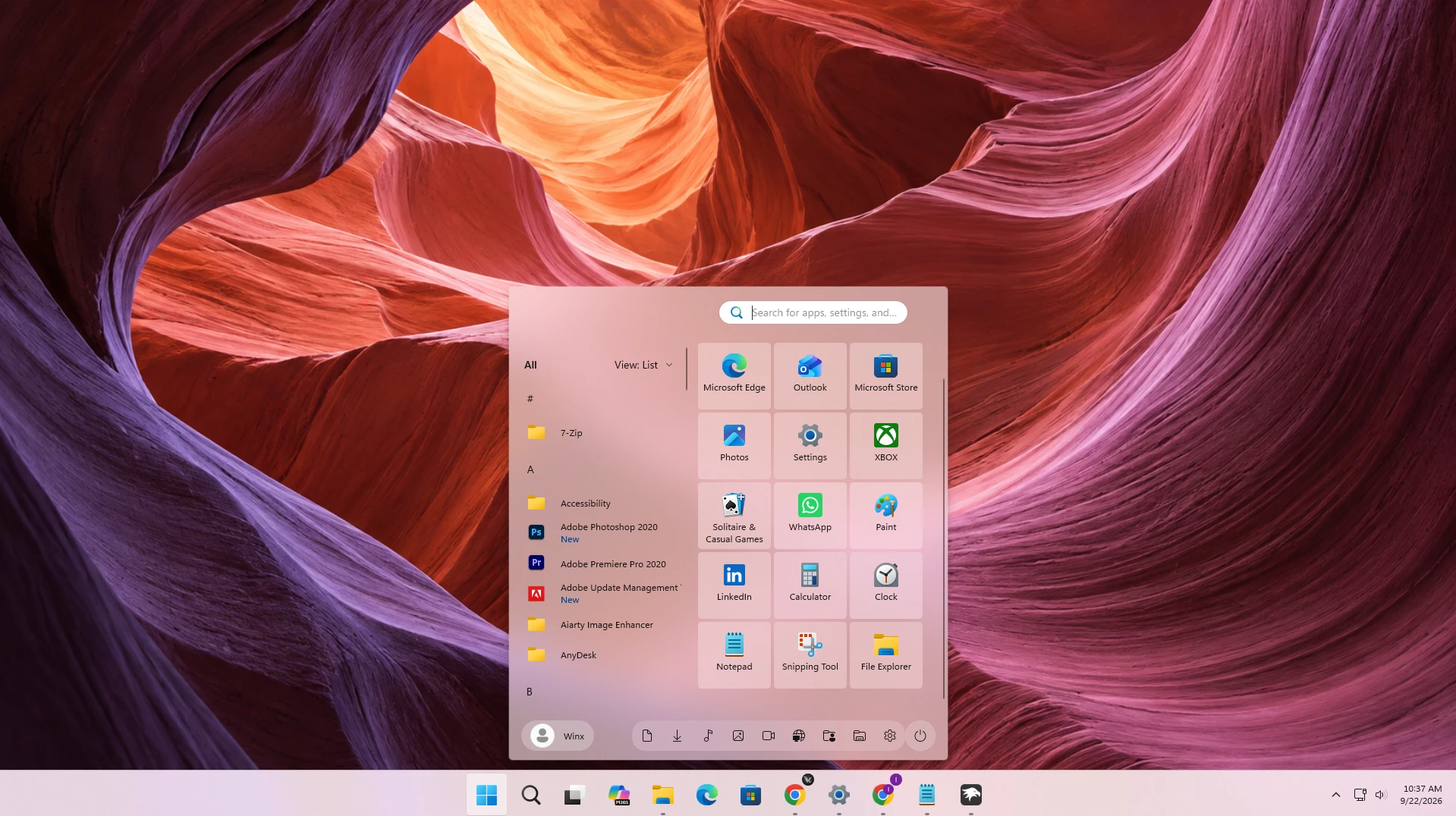This screenshot has width=1456, height=816.
Task: Launch the XBOX app tile
Action: (885, 445)
